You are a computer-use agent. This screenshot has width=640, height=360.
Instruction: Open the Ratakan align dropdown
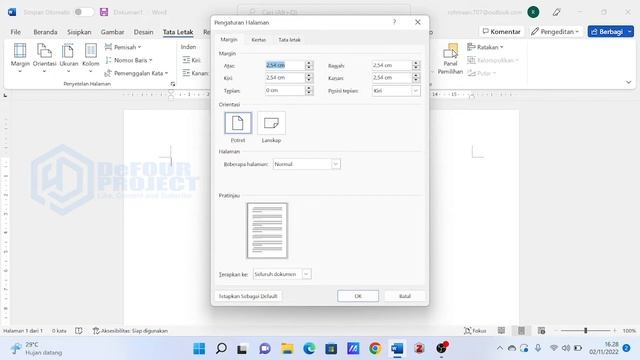[x=485, y=47]
